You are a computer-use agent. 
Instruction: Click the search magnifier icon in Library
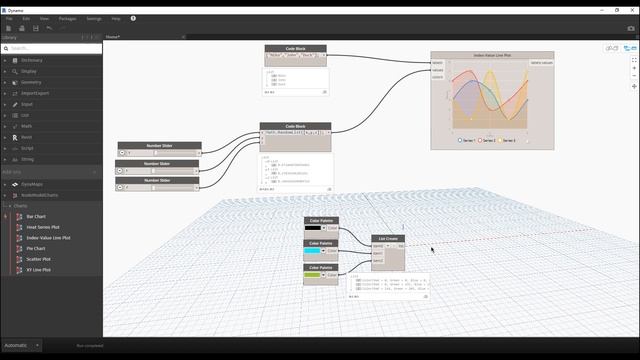(6, 49)
